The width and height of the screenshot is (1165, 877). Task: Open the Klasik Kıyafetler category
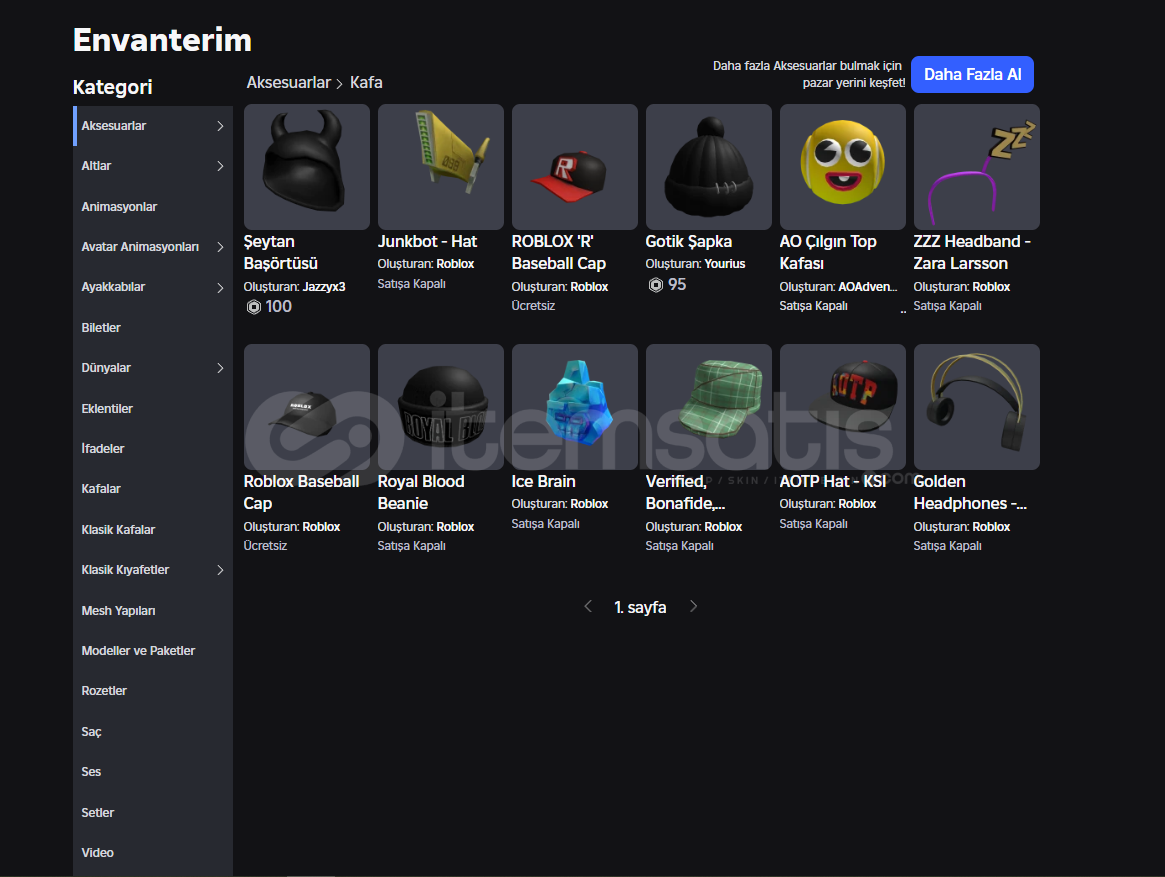tap(153, 570)
